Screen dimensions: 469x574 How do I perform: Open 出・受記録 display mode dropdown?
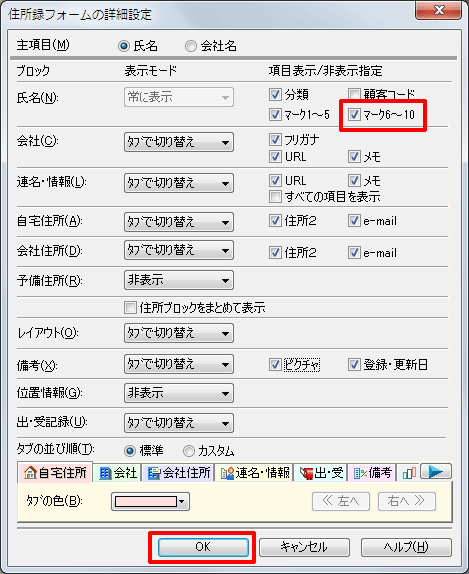[179, 423]
